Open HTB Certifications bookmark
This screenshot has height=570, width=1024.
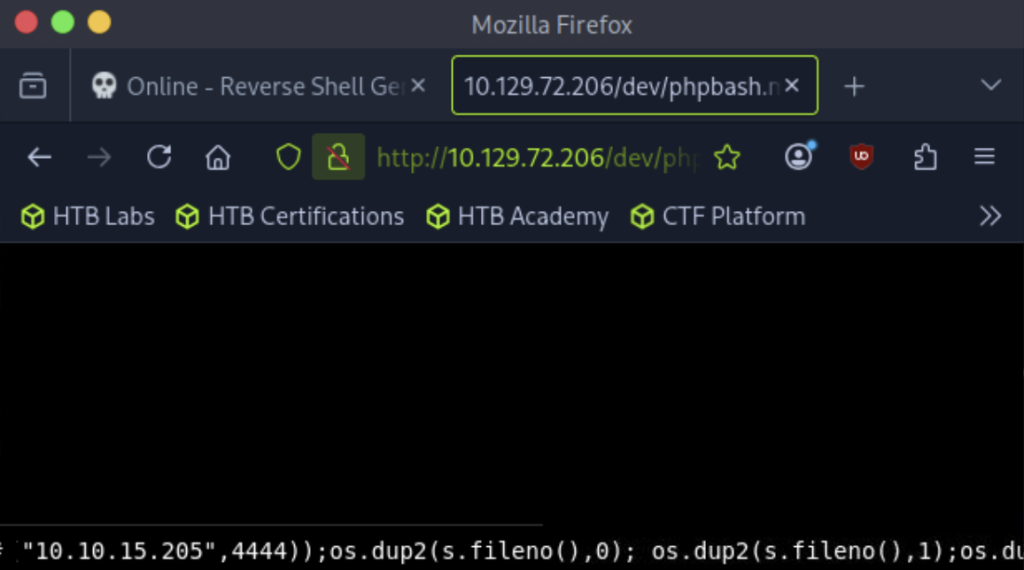(x=290, y=216)
